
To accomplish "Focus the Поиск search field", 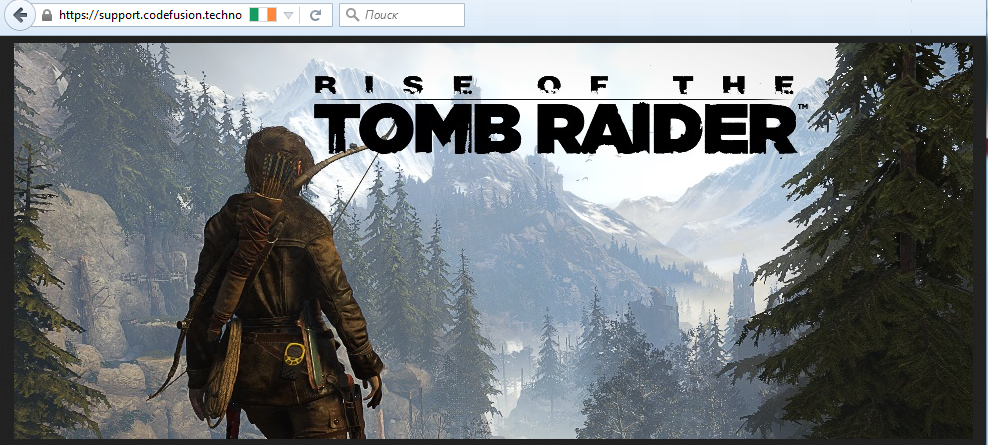I will (x=402, y=15).
